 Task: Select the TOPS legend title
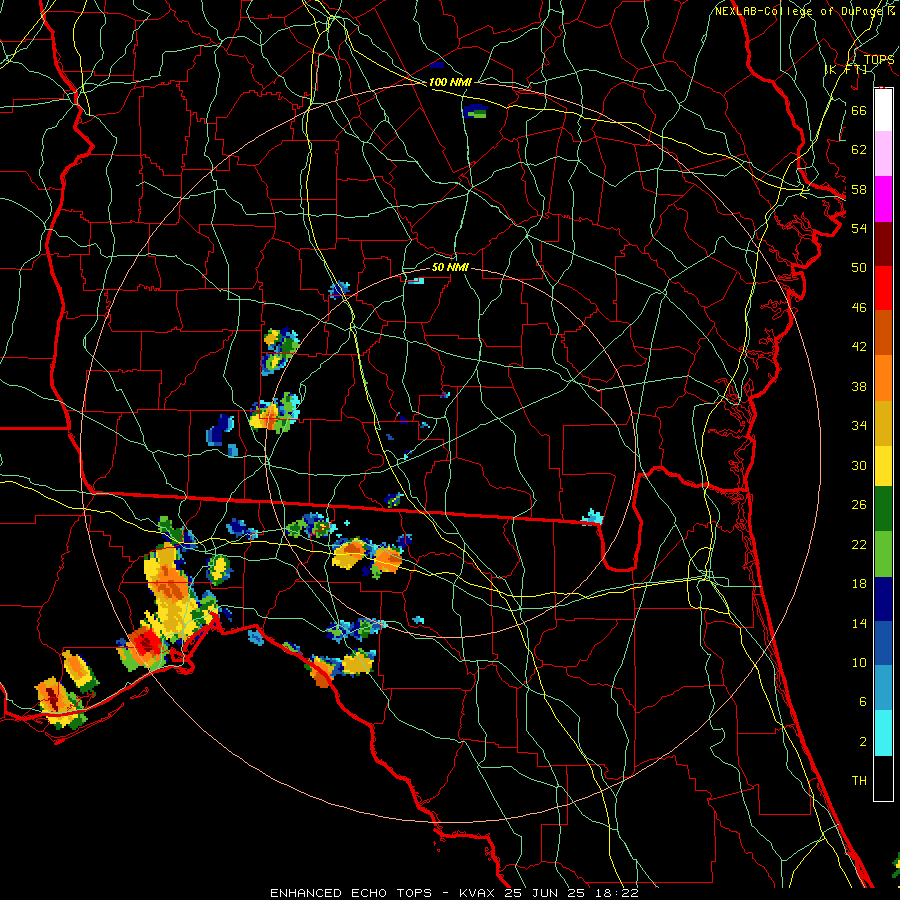pos(879,60)
